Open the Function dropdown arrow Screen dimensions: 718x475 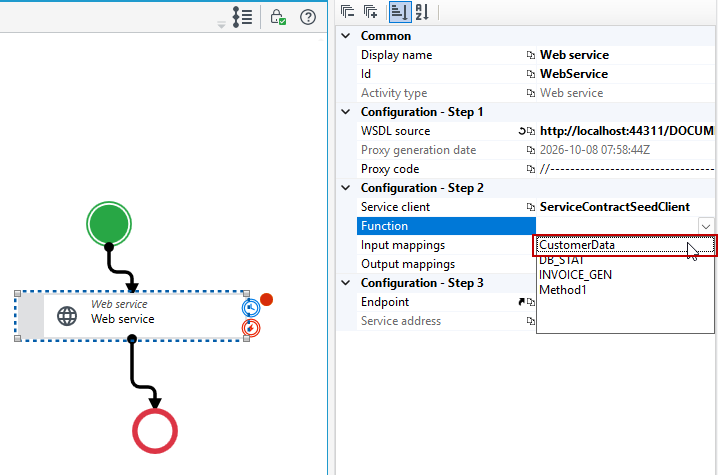pyautogui.click(x=706, y=226)
